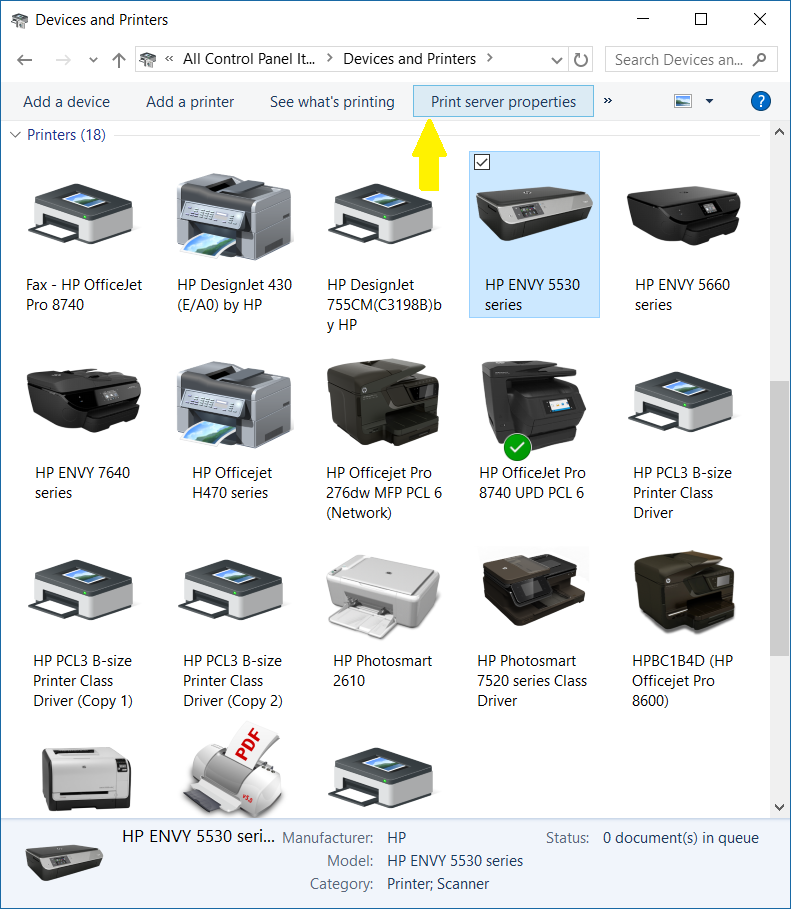
Task: Click the change view icon in the toolbar
Action: (x=683, y=101)
